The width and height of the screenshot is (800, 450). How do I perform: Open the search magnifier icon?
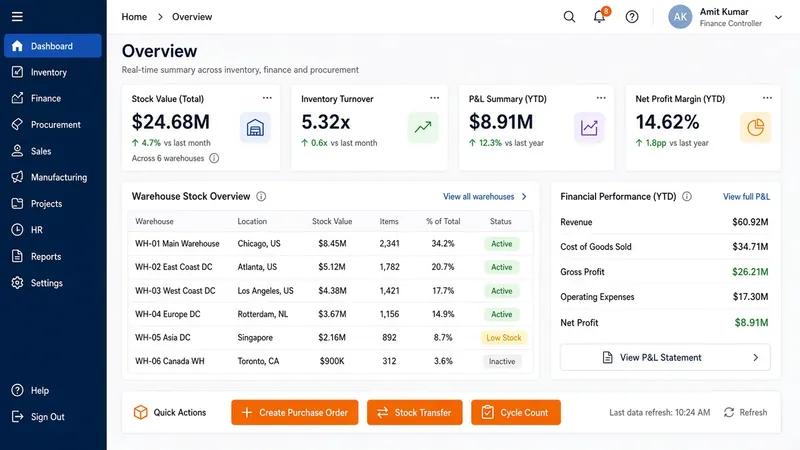569,17
